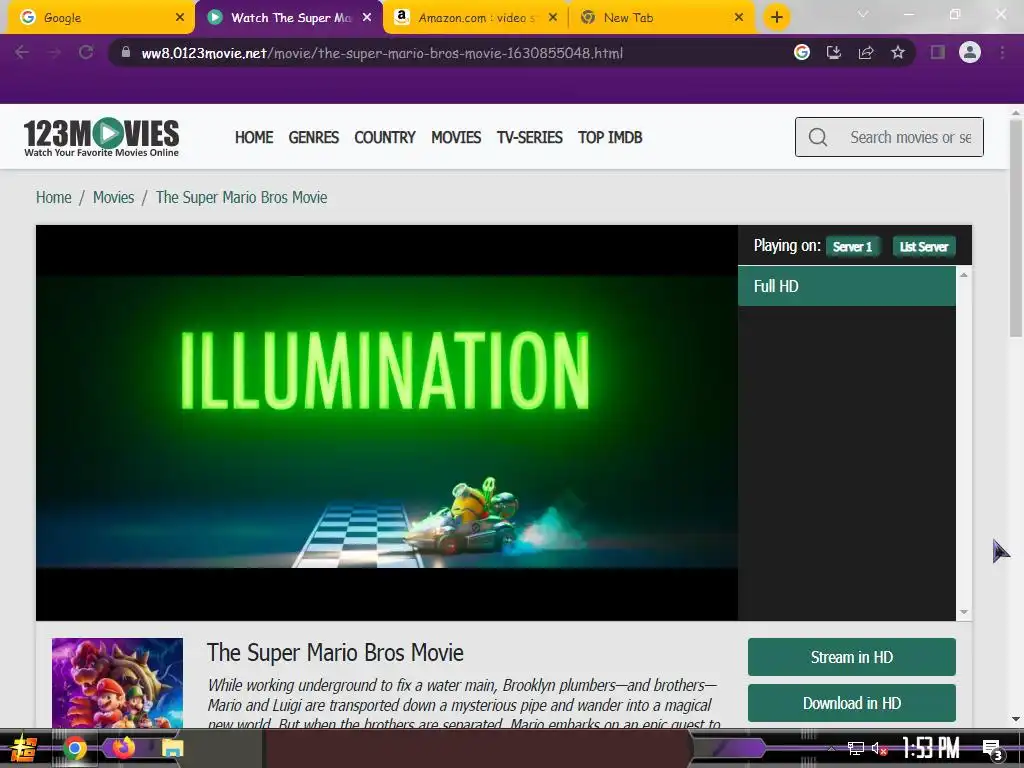Click the muted volume icon in system tray
This screenshot has height=768, width=1024.
880,748
